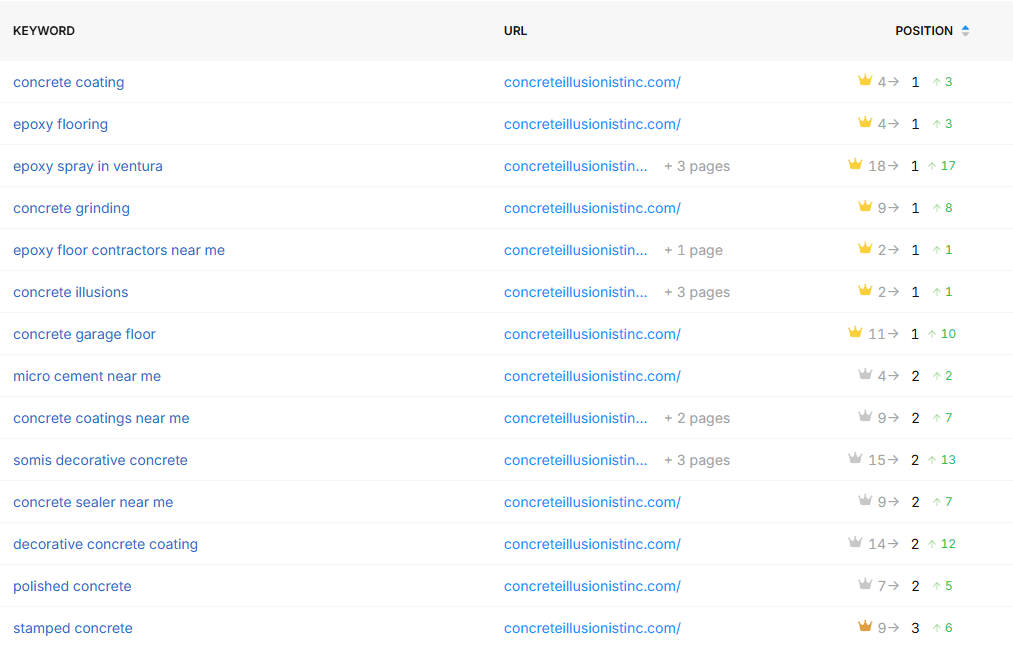This screenshot has height=646, width=1013.
Task: Visit truncated URL for epoxy floor contractors near me
Action: pos(576,250)
